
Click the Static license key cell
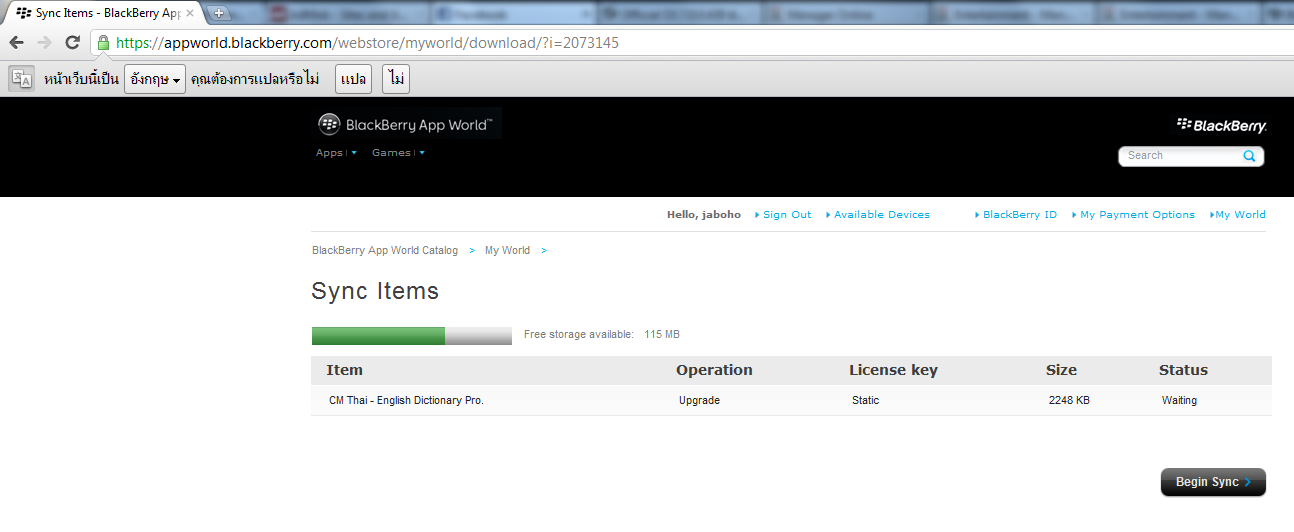point(865,400)
